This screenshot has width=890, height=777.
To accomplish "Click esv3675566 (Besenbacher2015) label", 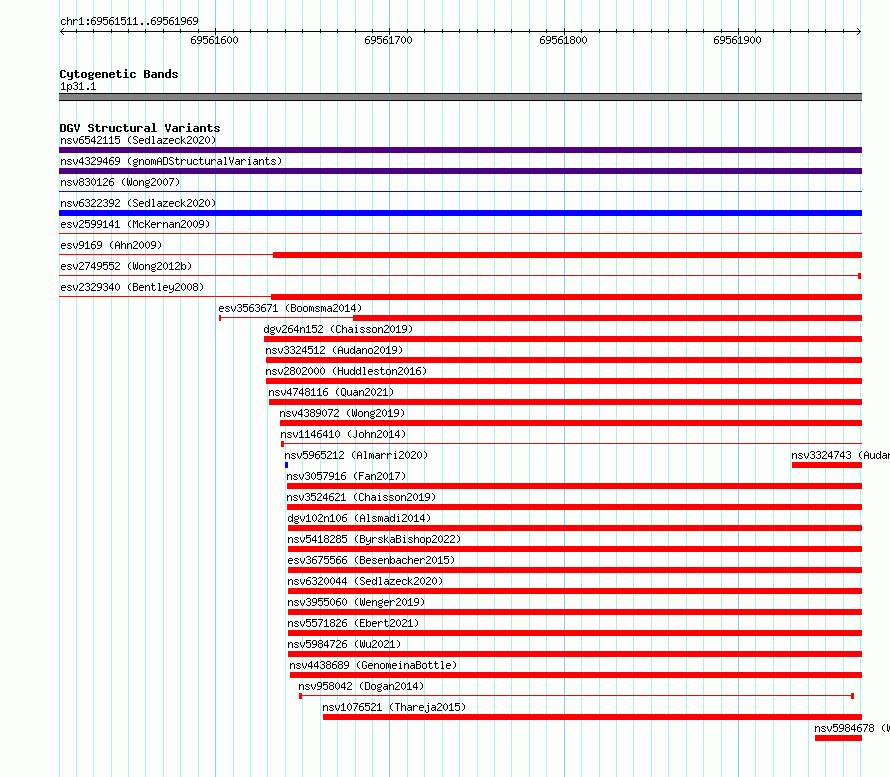I will coord(371,560).
